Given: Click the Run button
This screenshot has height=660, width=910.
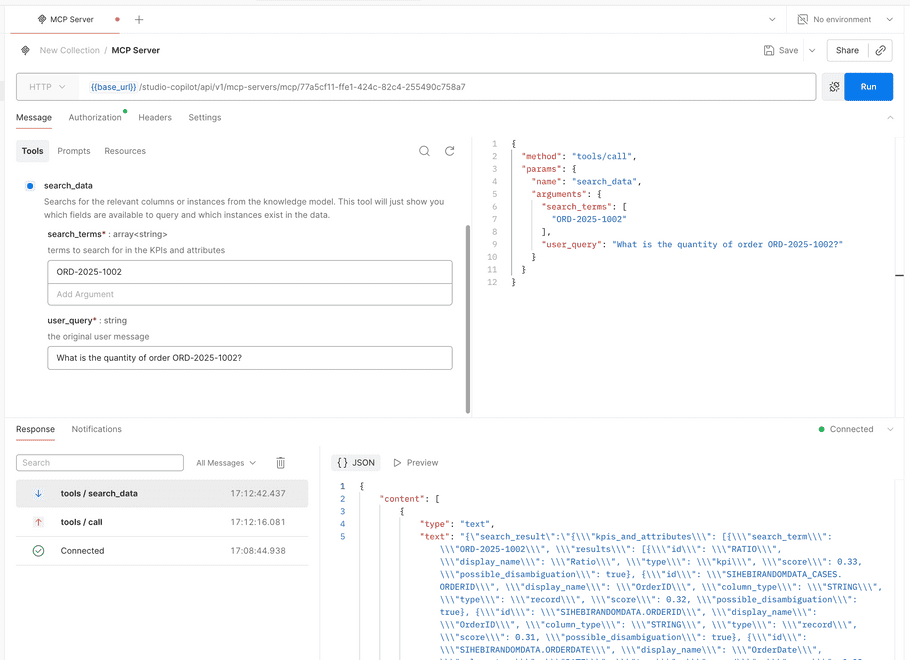Looking at the screenshot, I should click(x=868, y=87).
